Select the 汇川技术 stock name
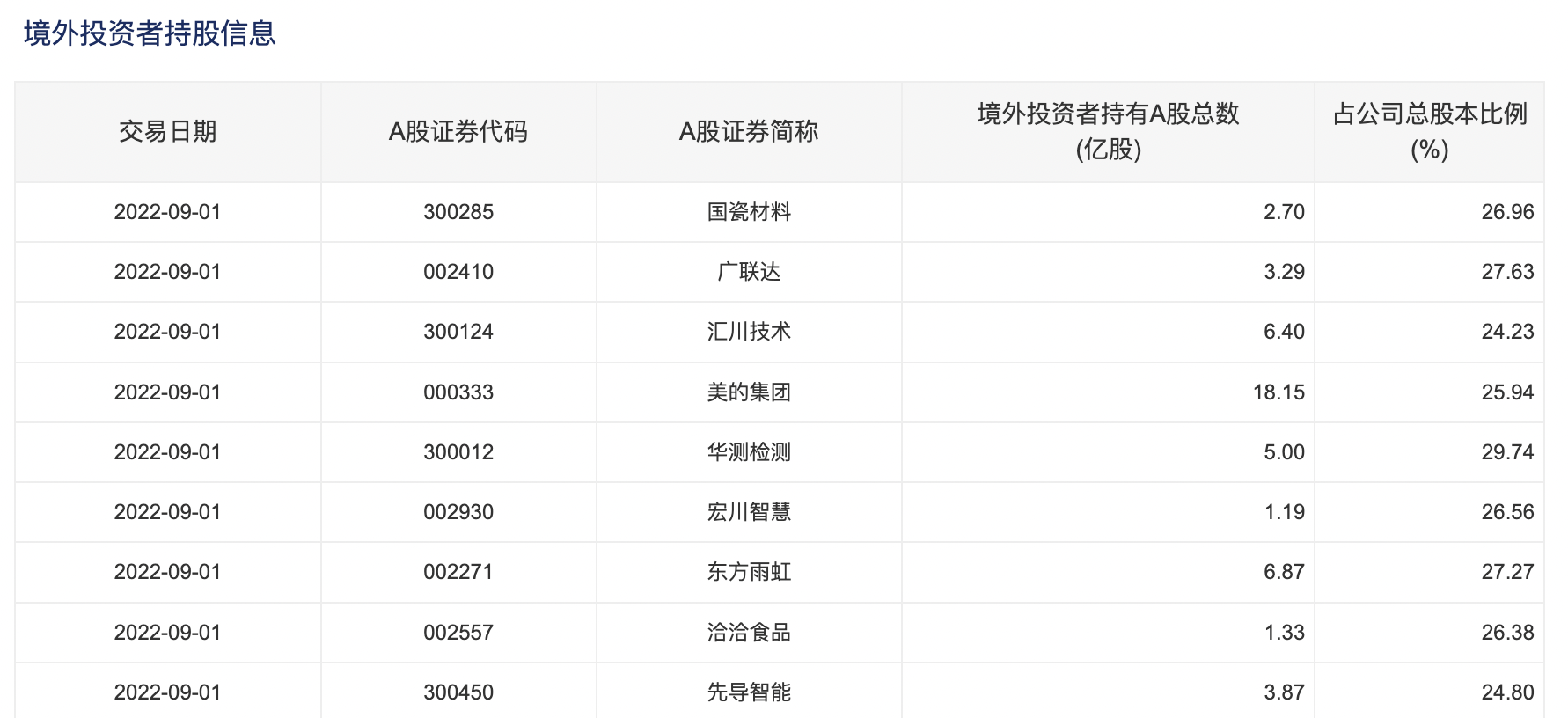Viewport: 1568px width, 718px height. [749, 332]
